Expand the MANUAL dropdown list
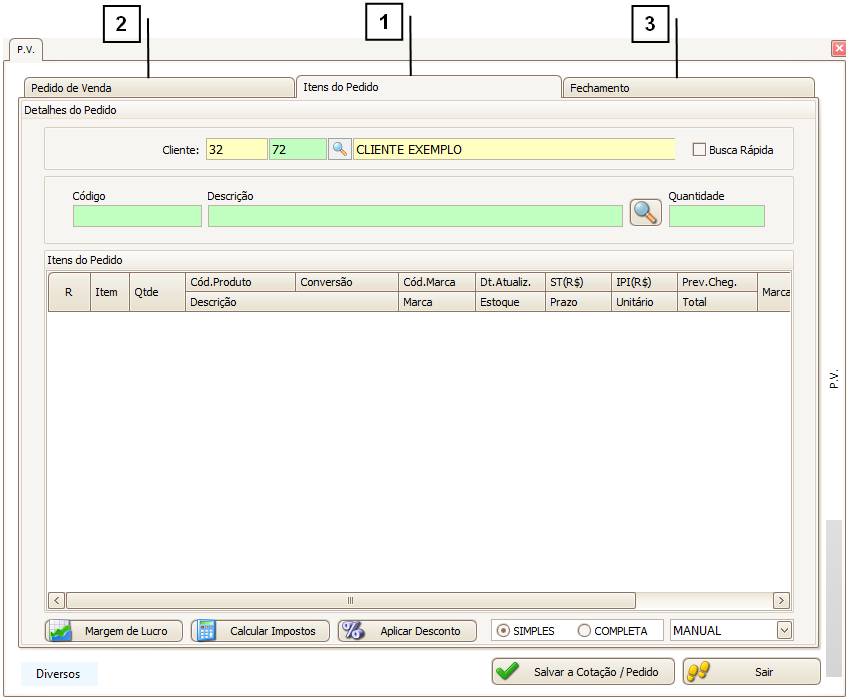The height and width of the screenshot is (699, 847). pyautogui.click(x=784, y=630)
